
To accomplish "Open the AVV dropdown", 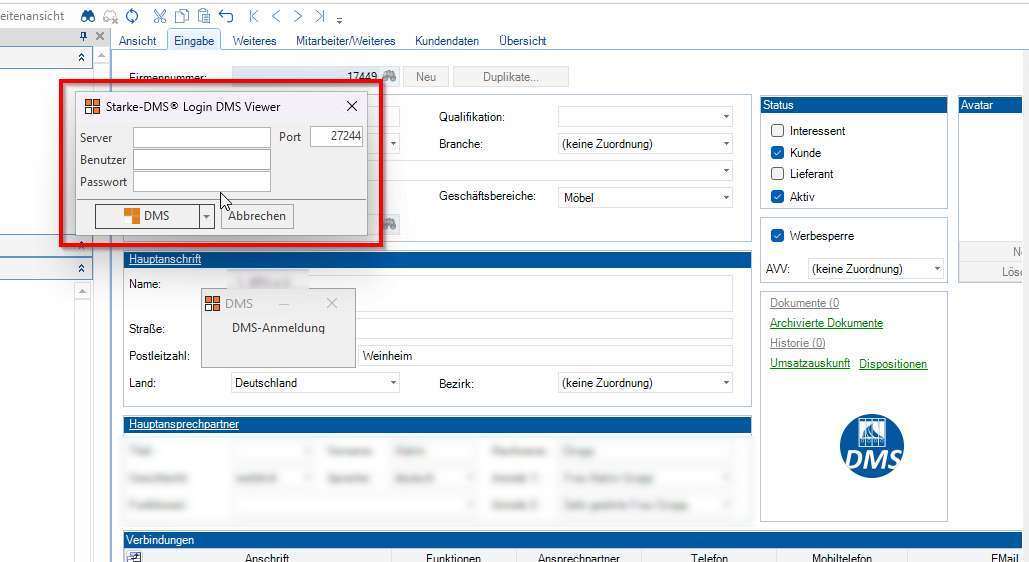I will coord(937,269).
